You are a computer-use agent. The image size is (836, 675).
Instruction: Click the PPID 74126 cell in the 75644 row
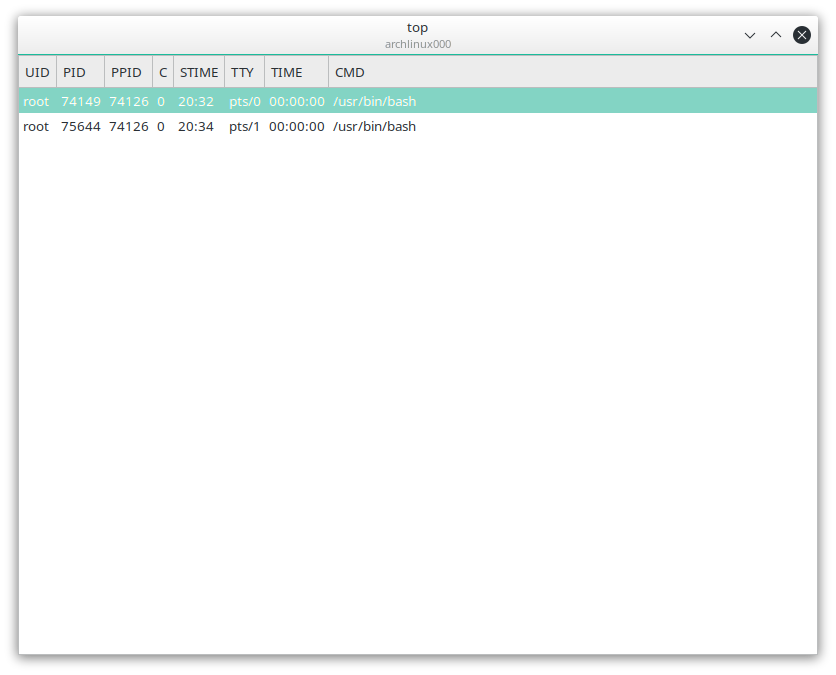click(128, 126)
